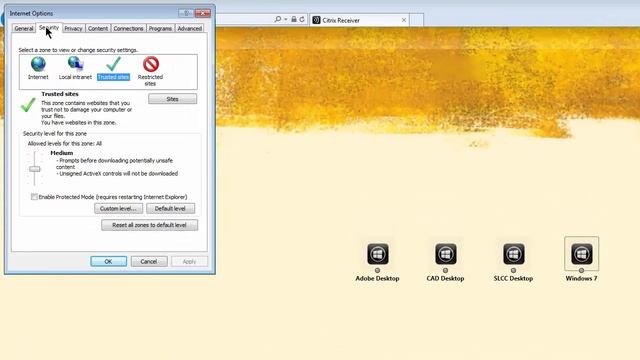Click the security level slider handle

click(x=35, y=169)
